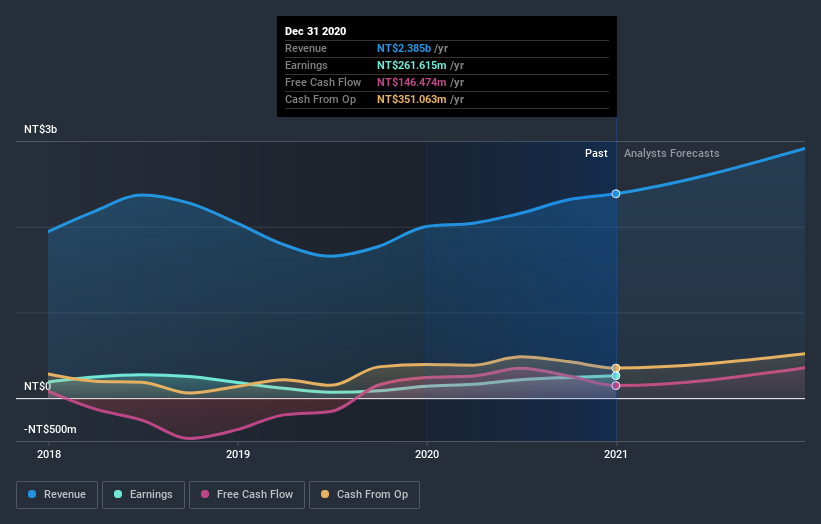Toggle the Free Cash Flow legend button
The image size is (821, 524).
247,495
